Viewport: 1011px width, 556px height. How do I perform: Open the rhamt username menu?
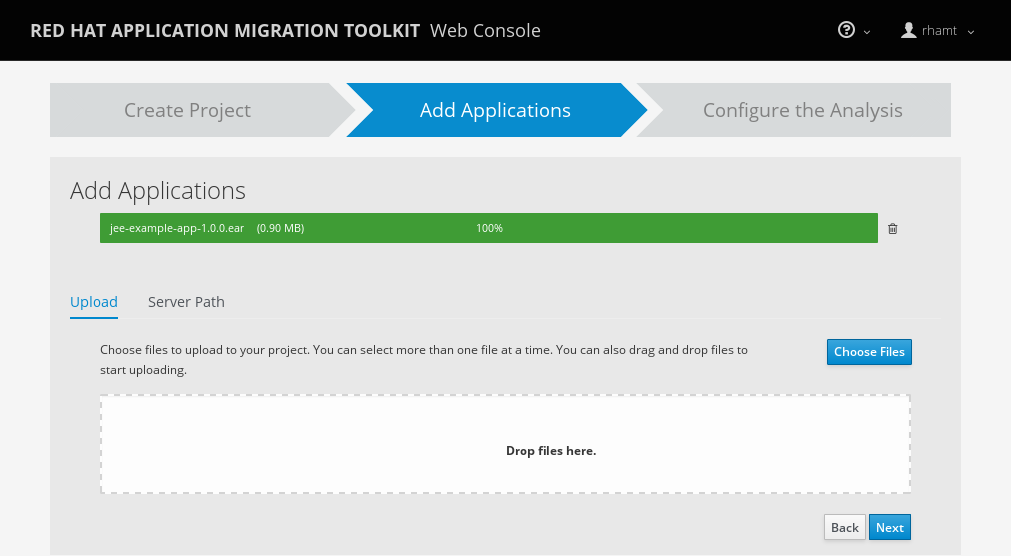939,31
